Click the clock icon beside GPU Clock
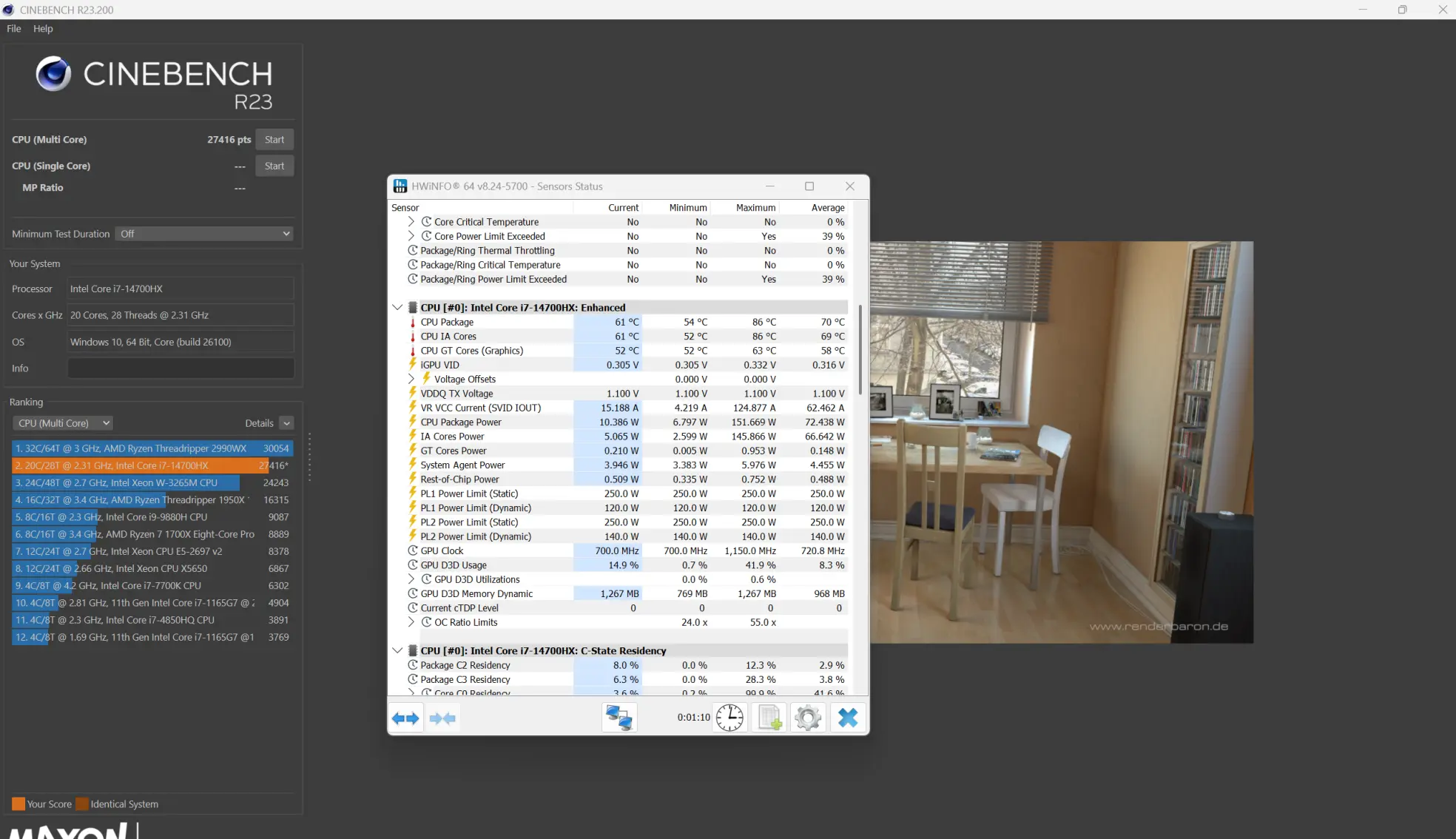 pos(413,550)
